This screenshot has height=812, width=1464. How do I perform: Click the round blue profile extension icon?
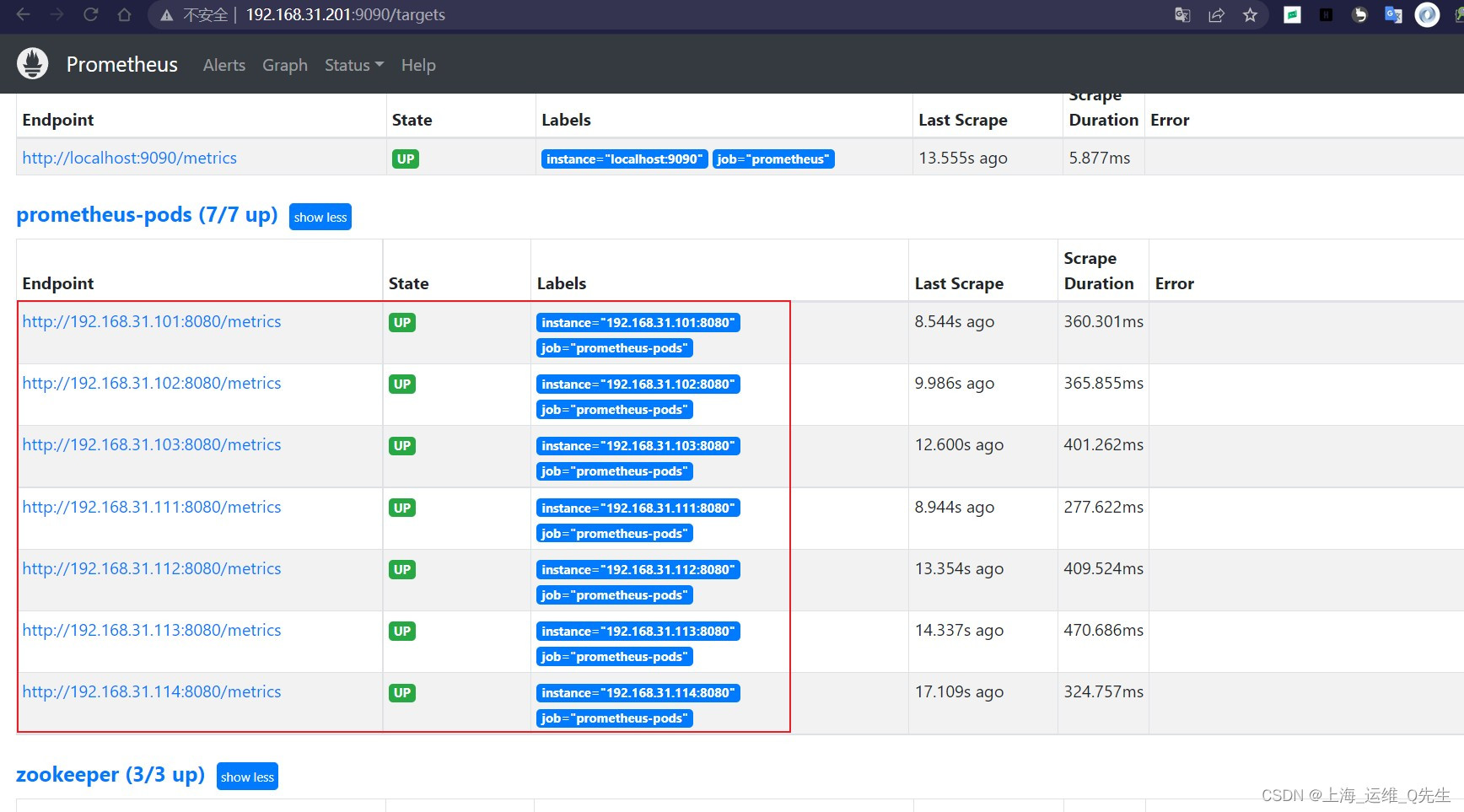click(1427, 14)
